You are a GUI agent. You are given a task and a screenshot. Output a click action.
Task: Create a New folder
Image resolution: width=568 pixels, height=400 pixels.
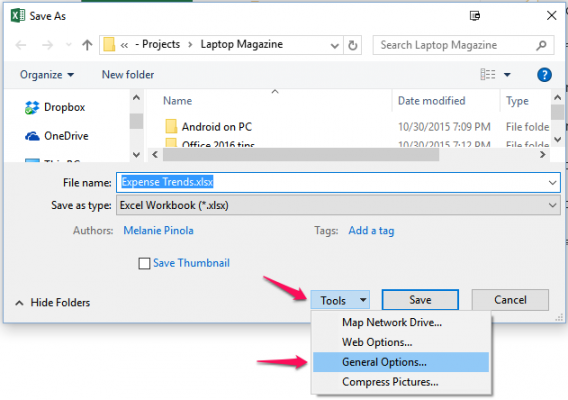(x=128, y=75)
